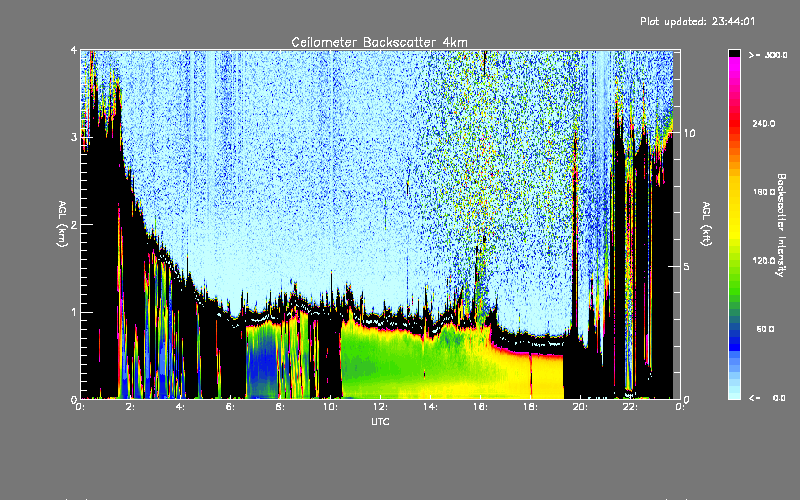The image size is (800, 500).
Task: Click the 10 tick label on the kft axis
Action: click(x=689, y=133)
